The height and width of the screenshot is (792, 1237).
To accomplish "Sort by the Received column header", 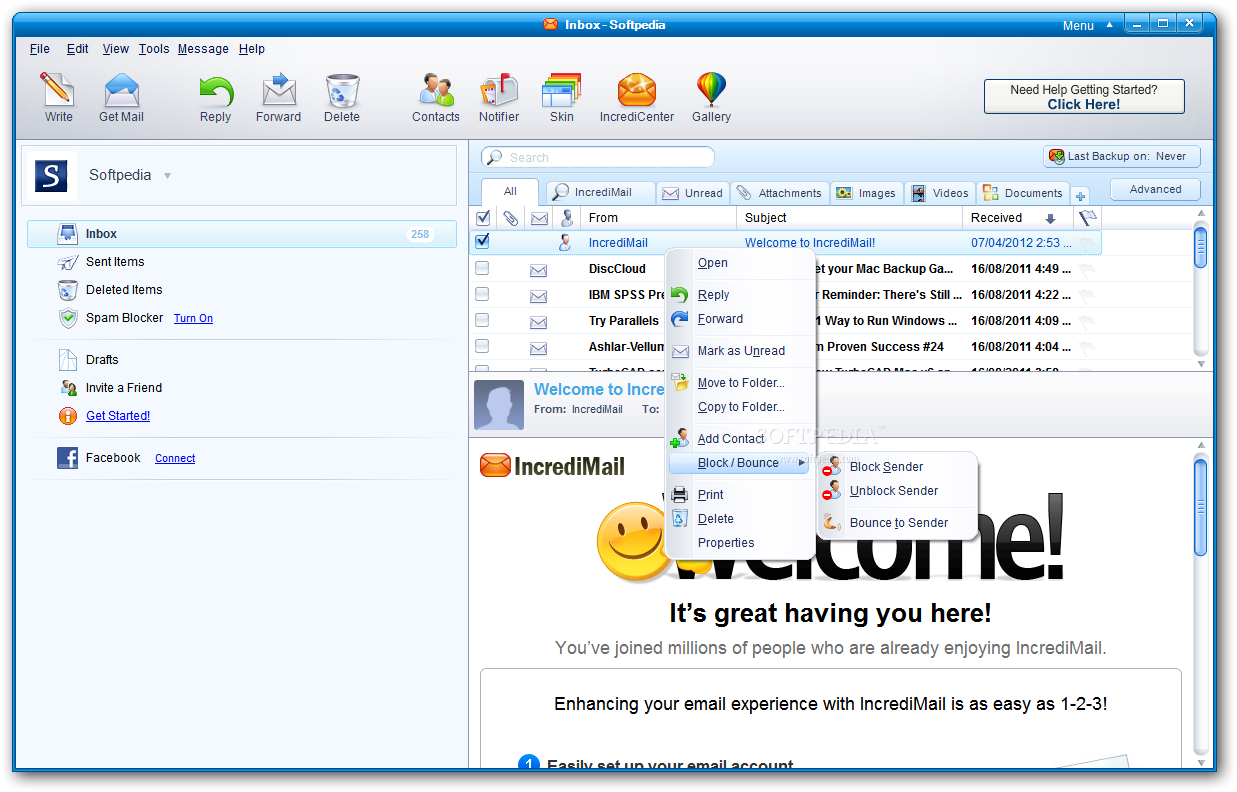I will pyautogui.click(x=1018, y=218).
